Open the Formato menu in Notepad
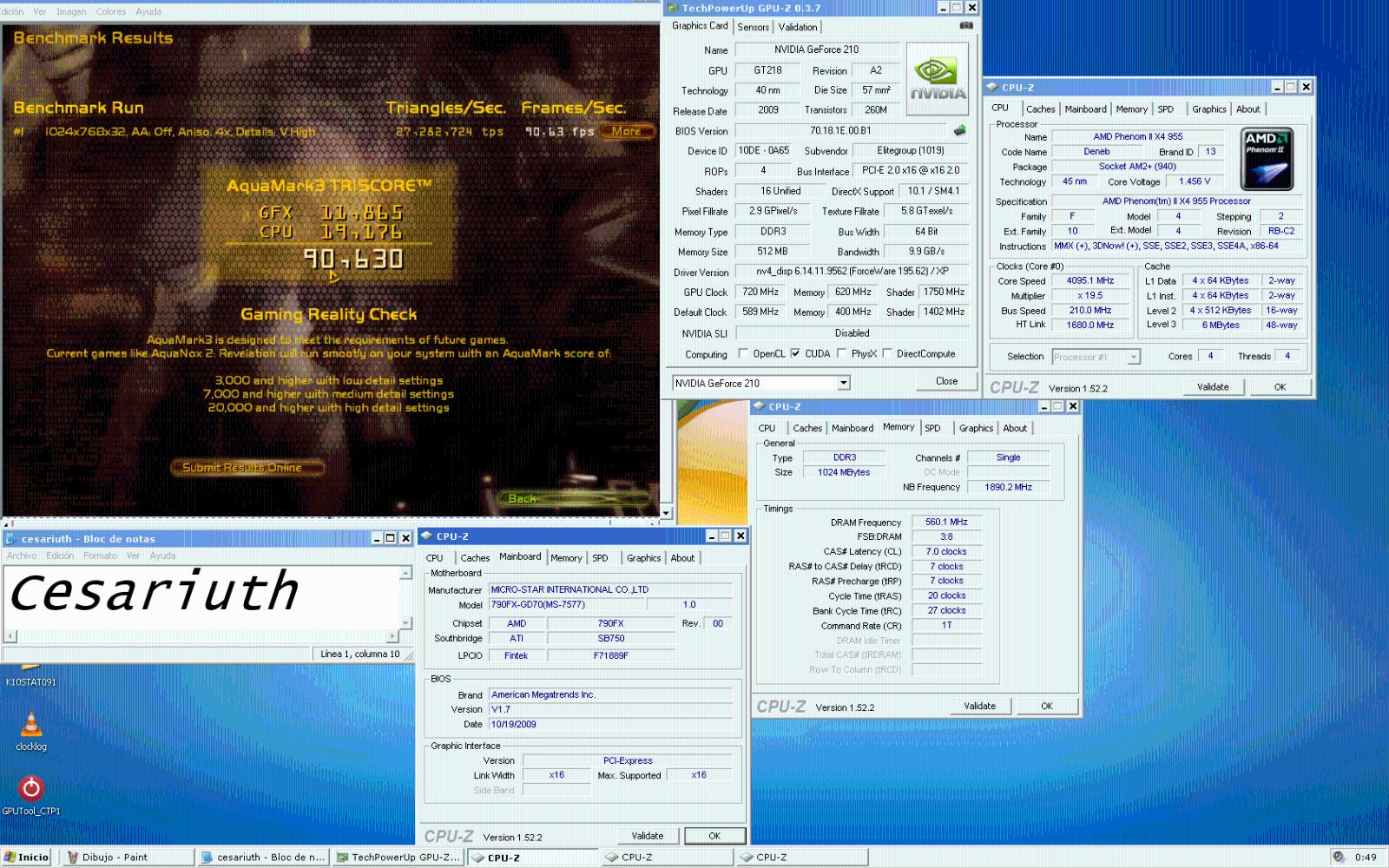 coord(100,556)
